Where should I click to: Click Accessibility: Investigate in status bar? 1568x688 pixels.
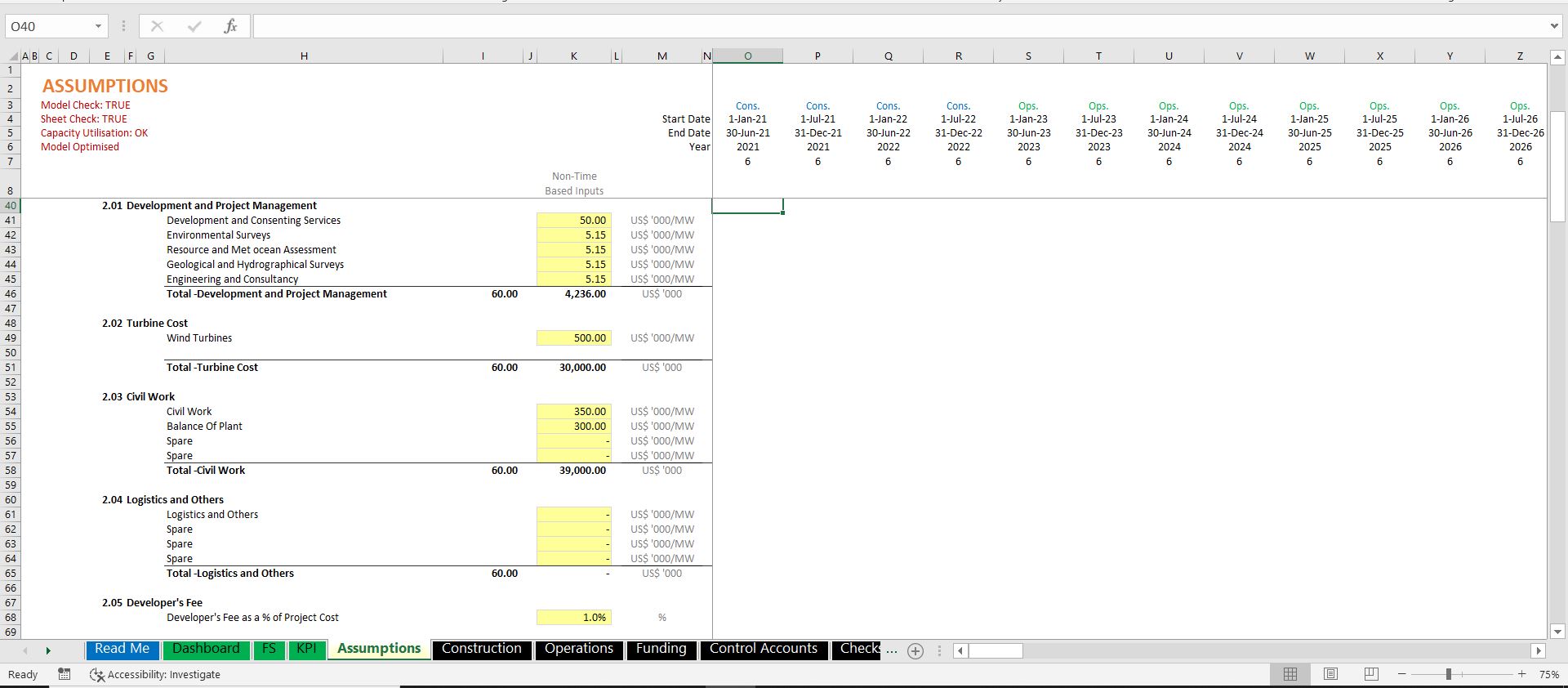(155, 675)
